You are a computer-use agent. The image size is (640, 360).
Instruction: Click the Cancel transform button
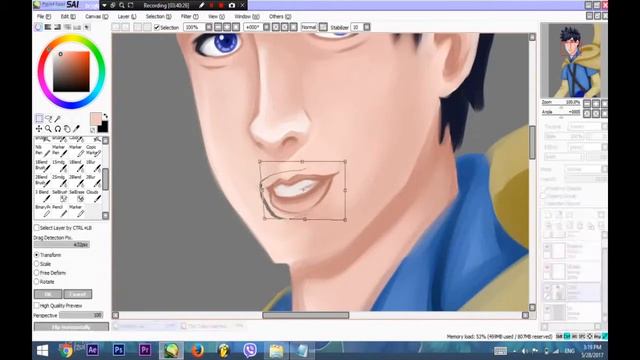(78, 294)
